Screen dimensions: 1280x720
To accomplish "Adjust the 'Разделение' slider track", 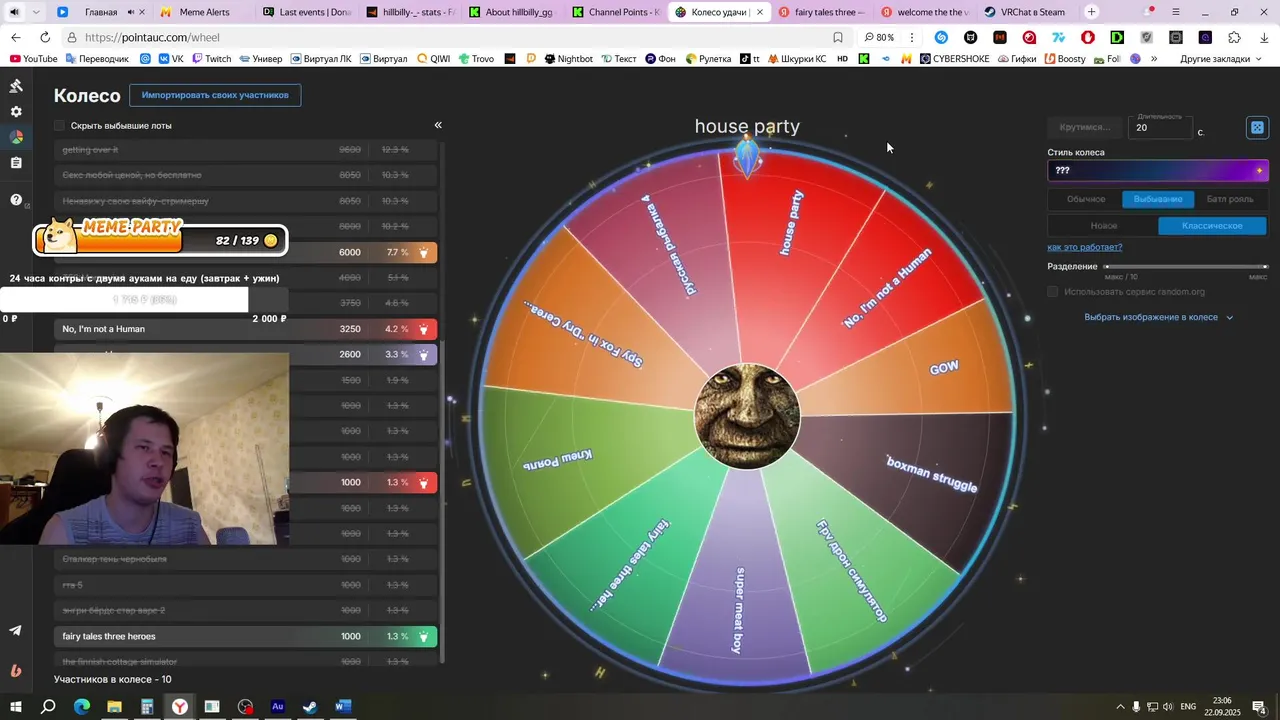I will pos(1186,267).
